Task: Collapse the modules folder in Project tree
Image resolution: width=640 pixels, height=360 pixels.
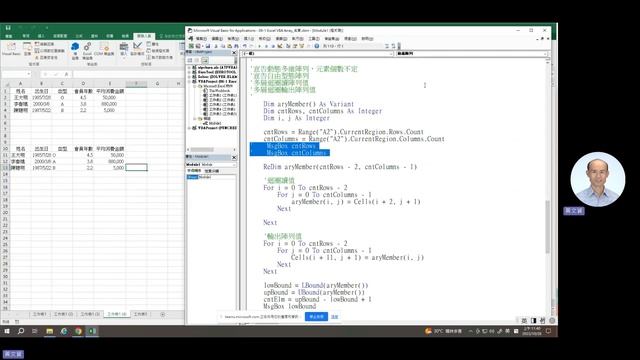Action: click(x=194, y=118)
